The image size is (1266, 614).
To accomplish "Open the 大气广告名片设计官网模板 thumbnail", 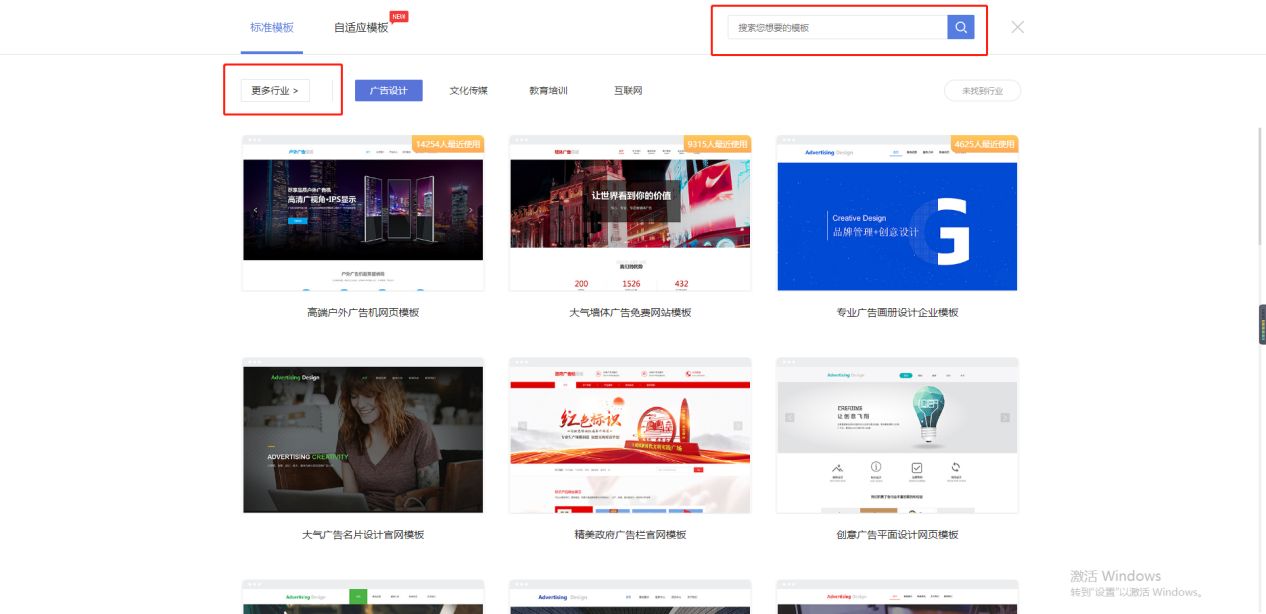I will click(x=363, y=434).
